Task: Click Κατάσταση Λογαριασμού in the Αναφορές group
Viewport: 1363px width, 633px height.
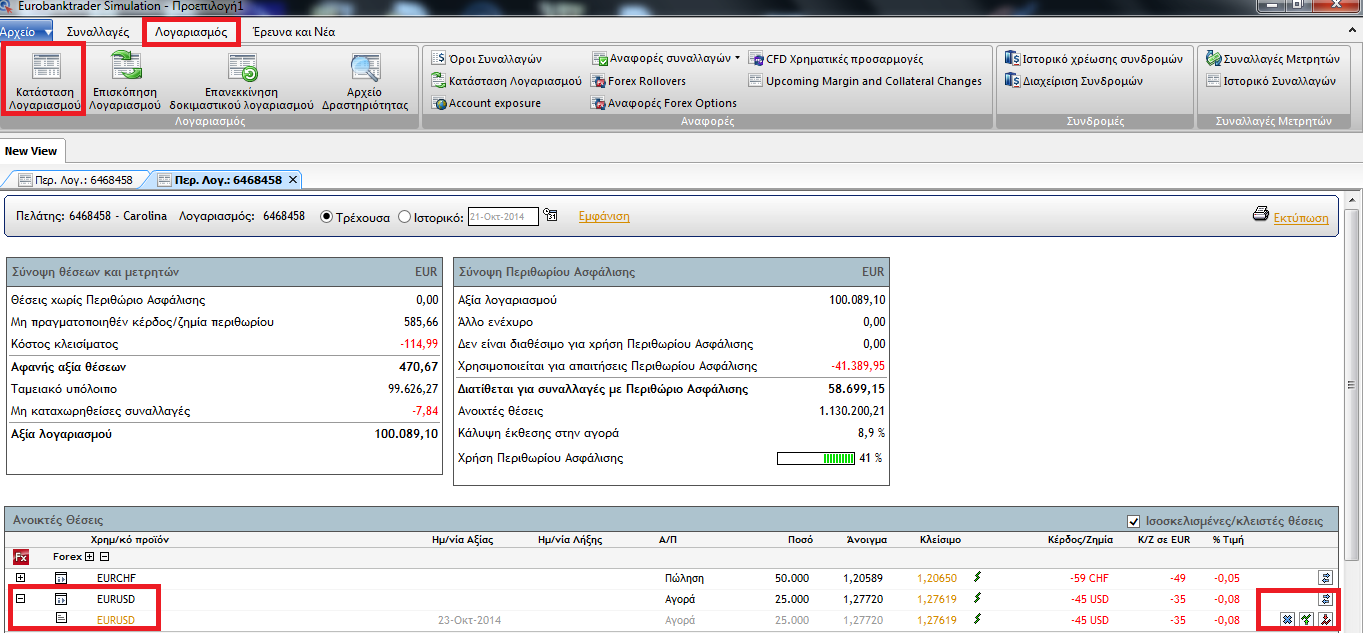Action: point(507,81)
